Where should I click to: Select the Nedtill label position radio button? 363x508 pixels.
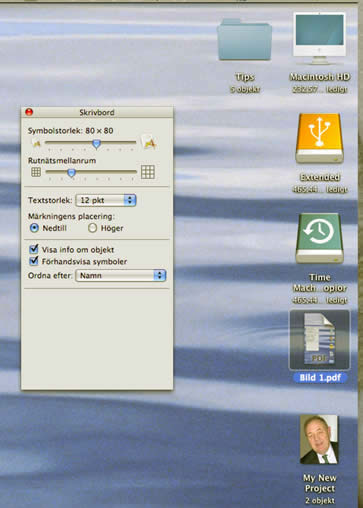click(34, 228)
